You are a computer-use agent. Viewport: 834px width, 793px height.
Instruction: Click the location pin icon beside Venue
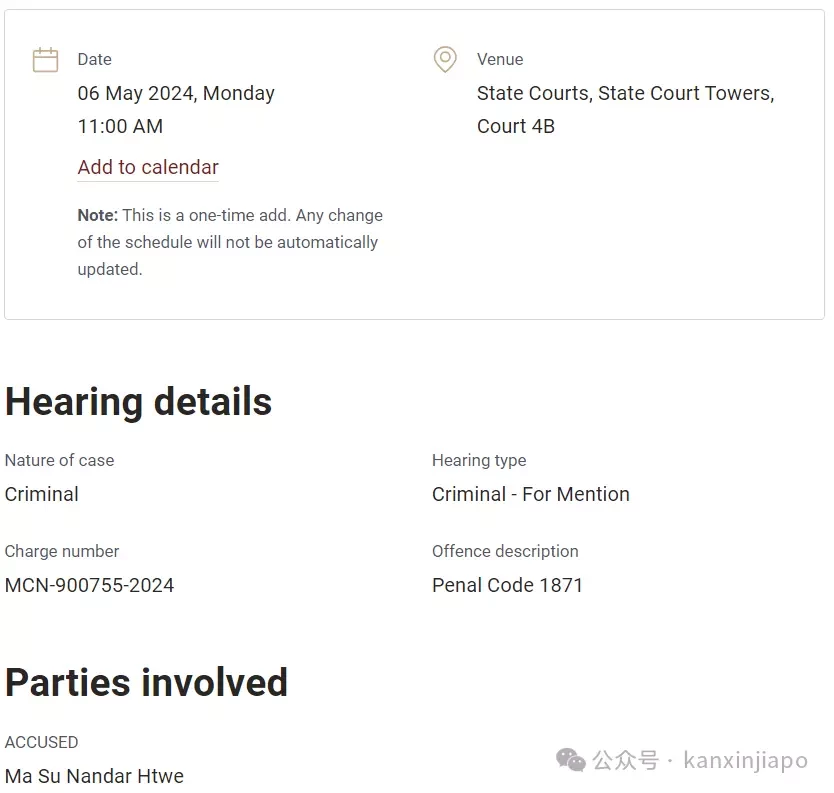coord(445,59)
